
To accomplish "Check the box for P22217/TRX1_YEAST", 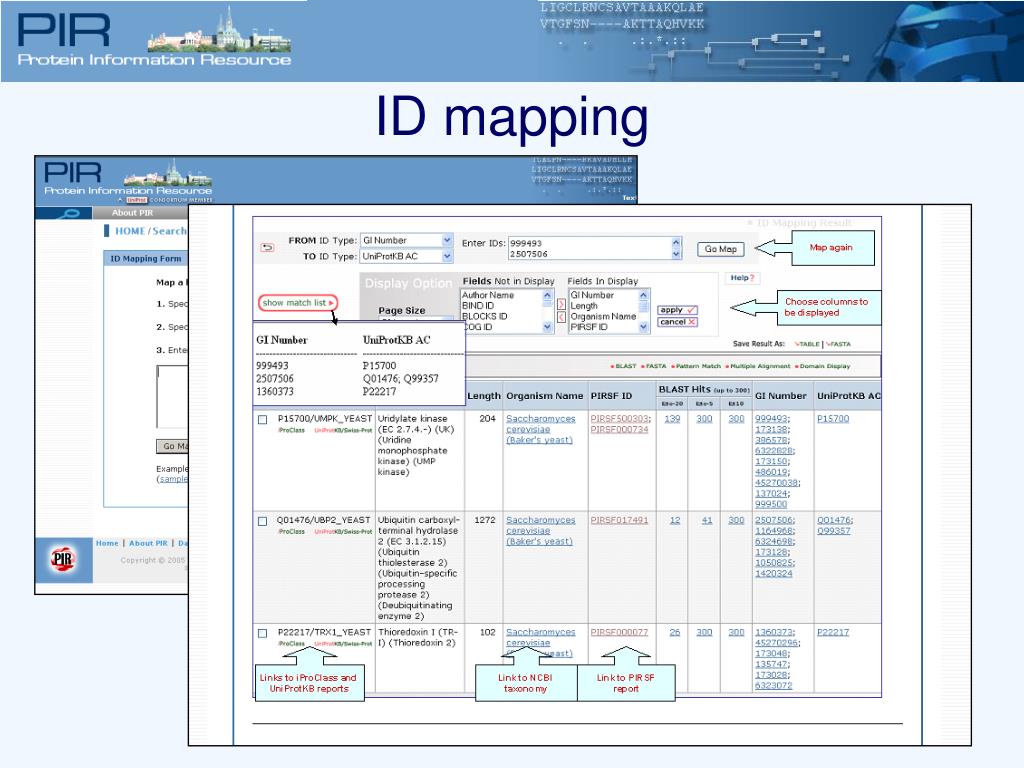I will [x=263, y=633].
